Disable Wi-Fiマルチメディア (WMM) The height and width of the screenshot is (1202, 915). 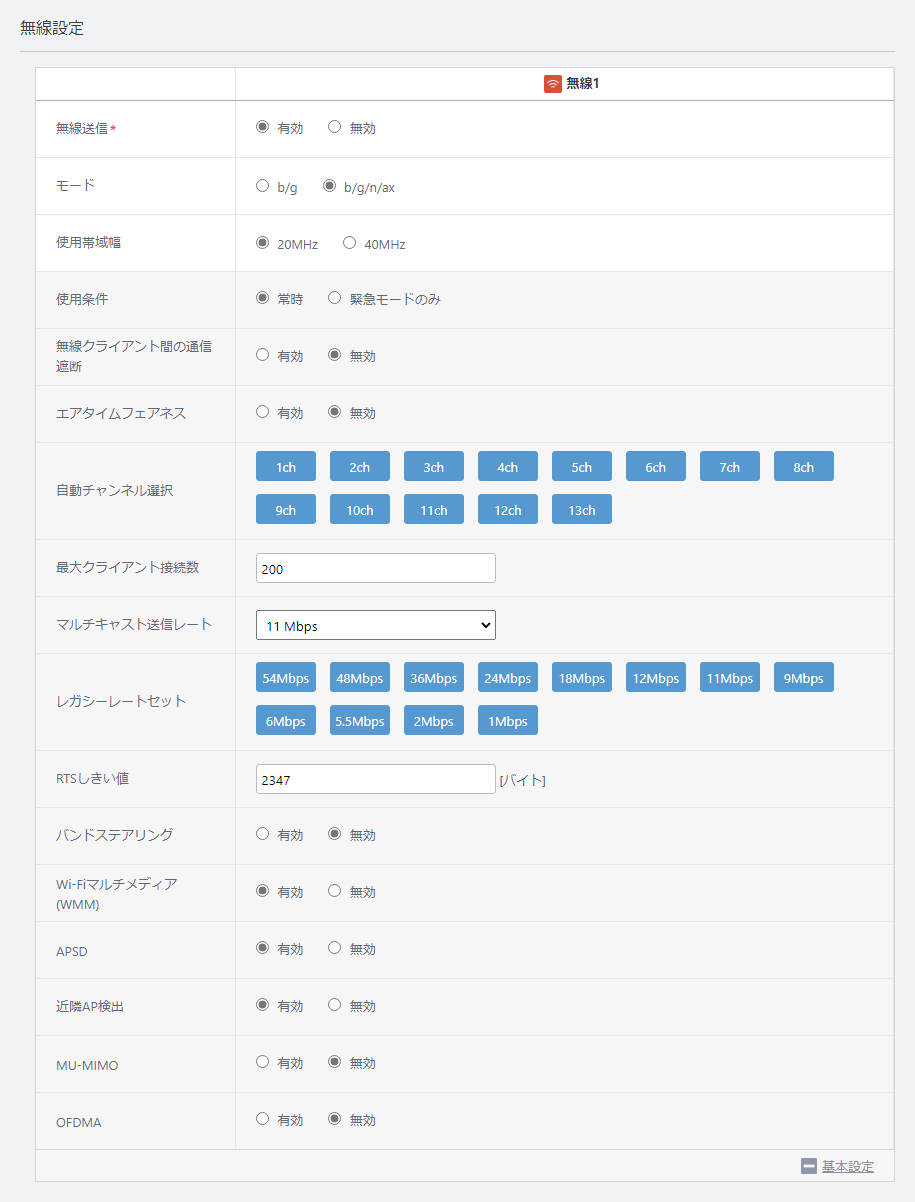click(335, 890)
